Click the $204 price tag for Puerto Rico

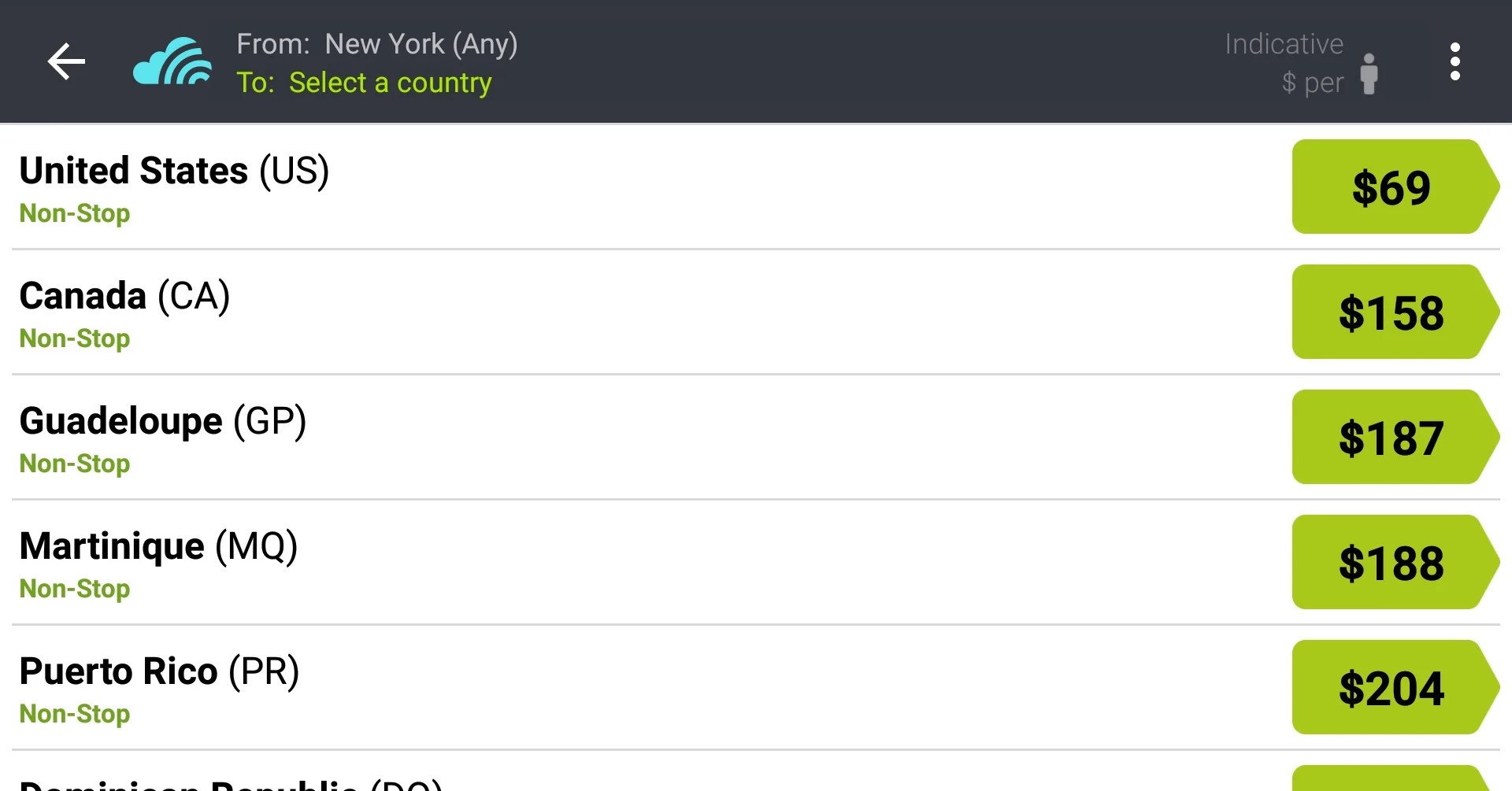pyautogui.click(x=1391, y=686)
